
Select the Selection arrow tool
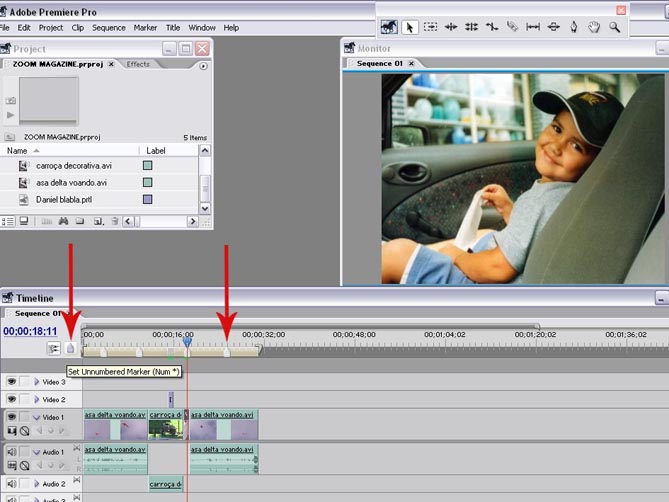410,27
